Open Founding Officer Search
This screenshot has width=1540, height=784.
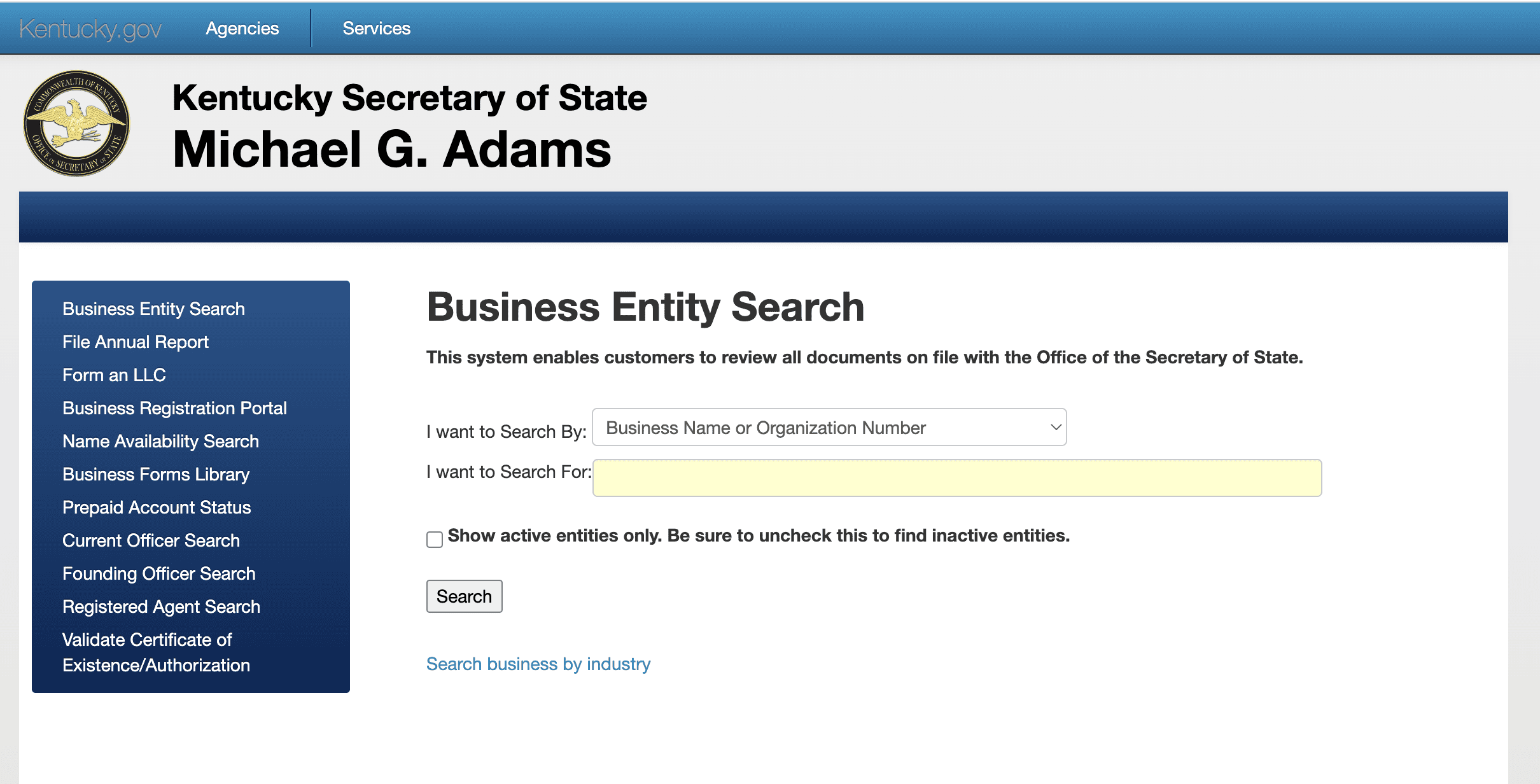[x=159, y=573]
